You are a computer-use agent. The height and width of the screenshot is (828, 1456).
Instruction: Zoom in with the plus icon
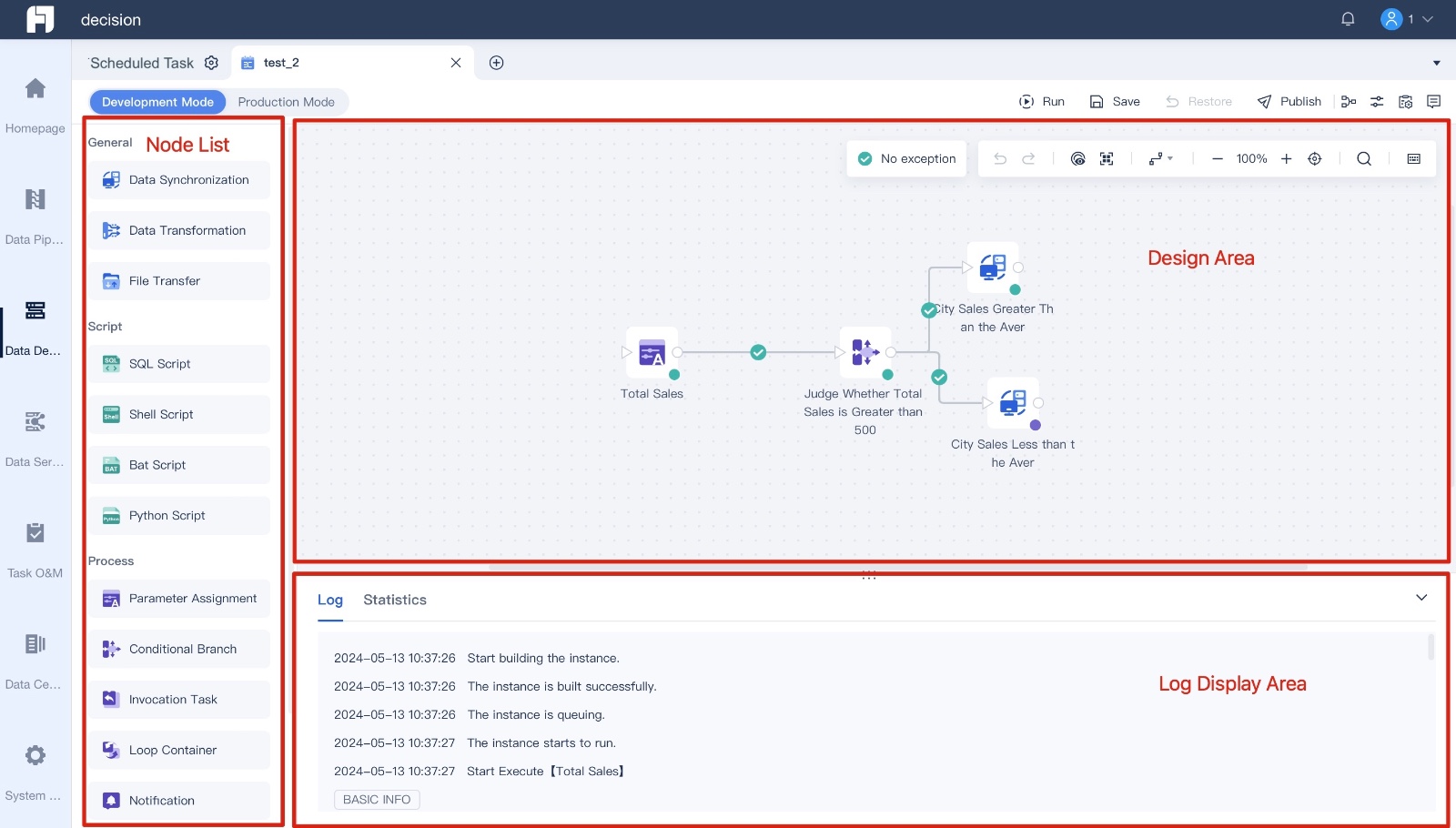[x=1286, y=158]
